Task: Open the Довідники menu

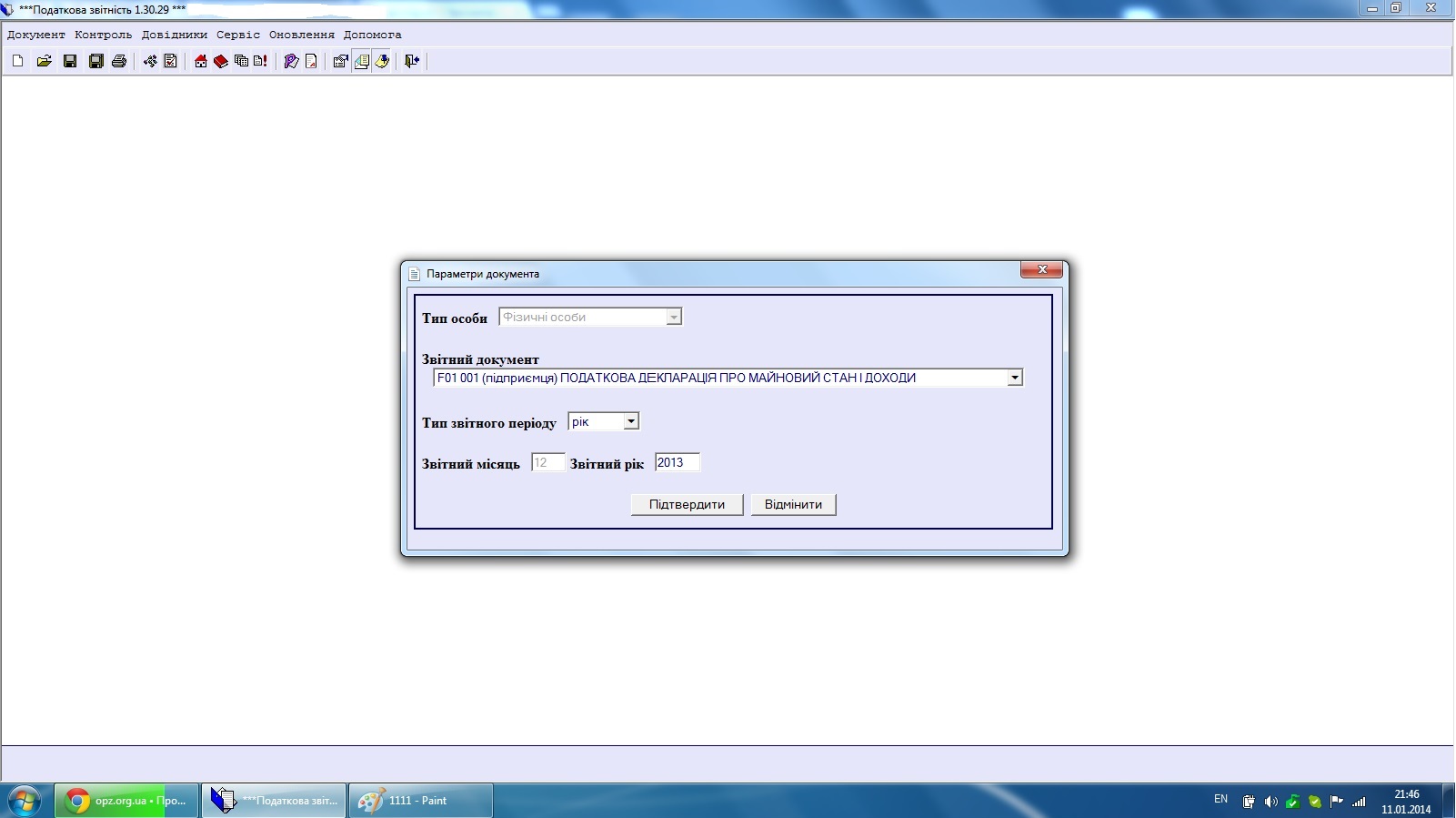Action: [174, 35]
